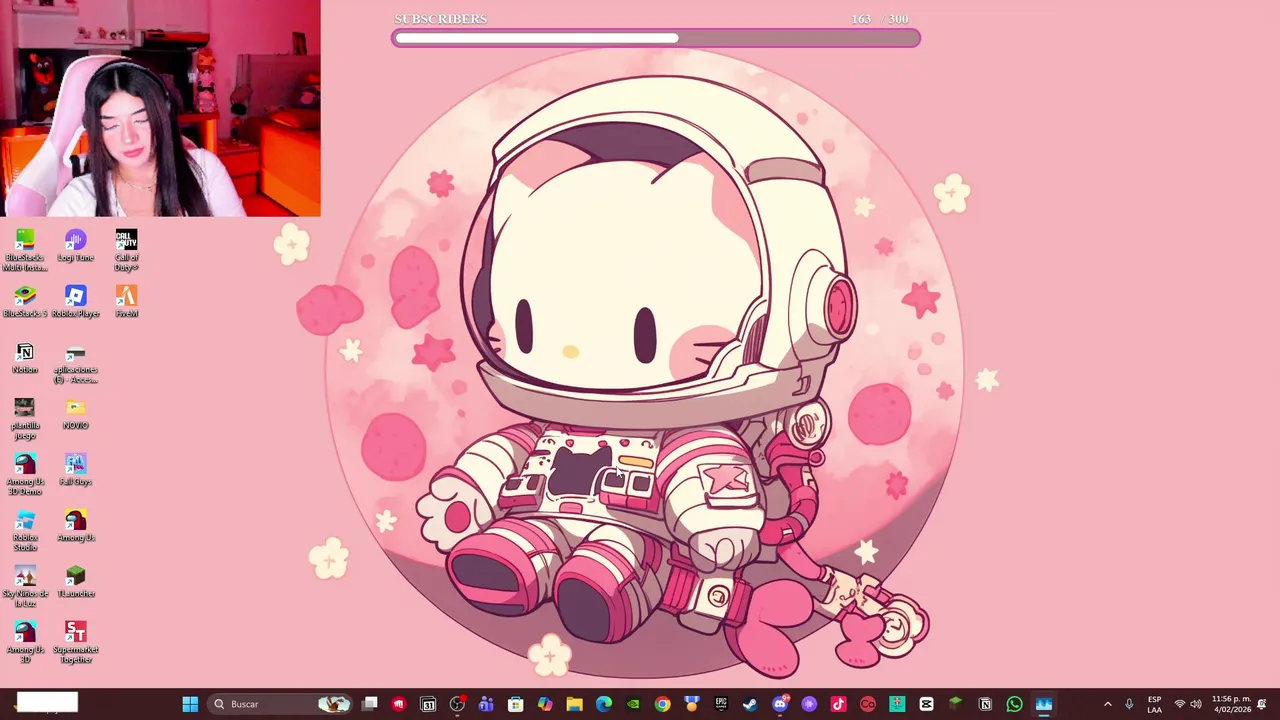Click the Buscar taskbar search box
Viewport: 1280px width, 720px height.
[282, 704]
